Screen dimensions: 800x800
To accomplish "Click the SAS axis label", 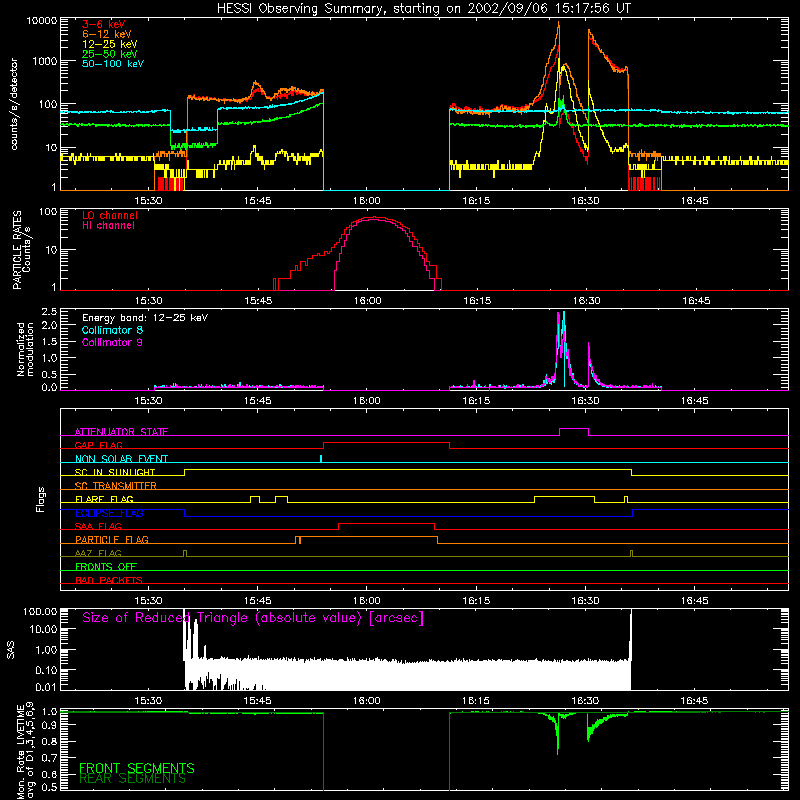I will click(x=10, y=650).
